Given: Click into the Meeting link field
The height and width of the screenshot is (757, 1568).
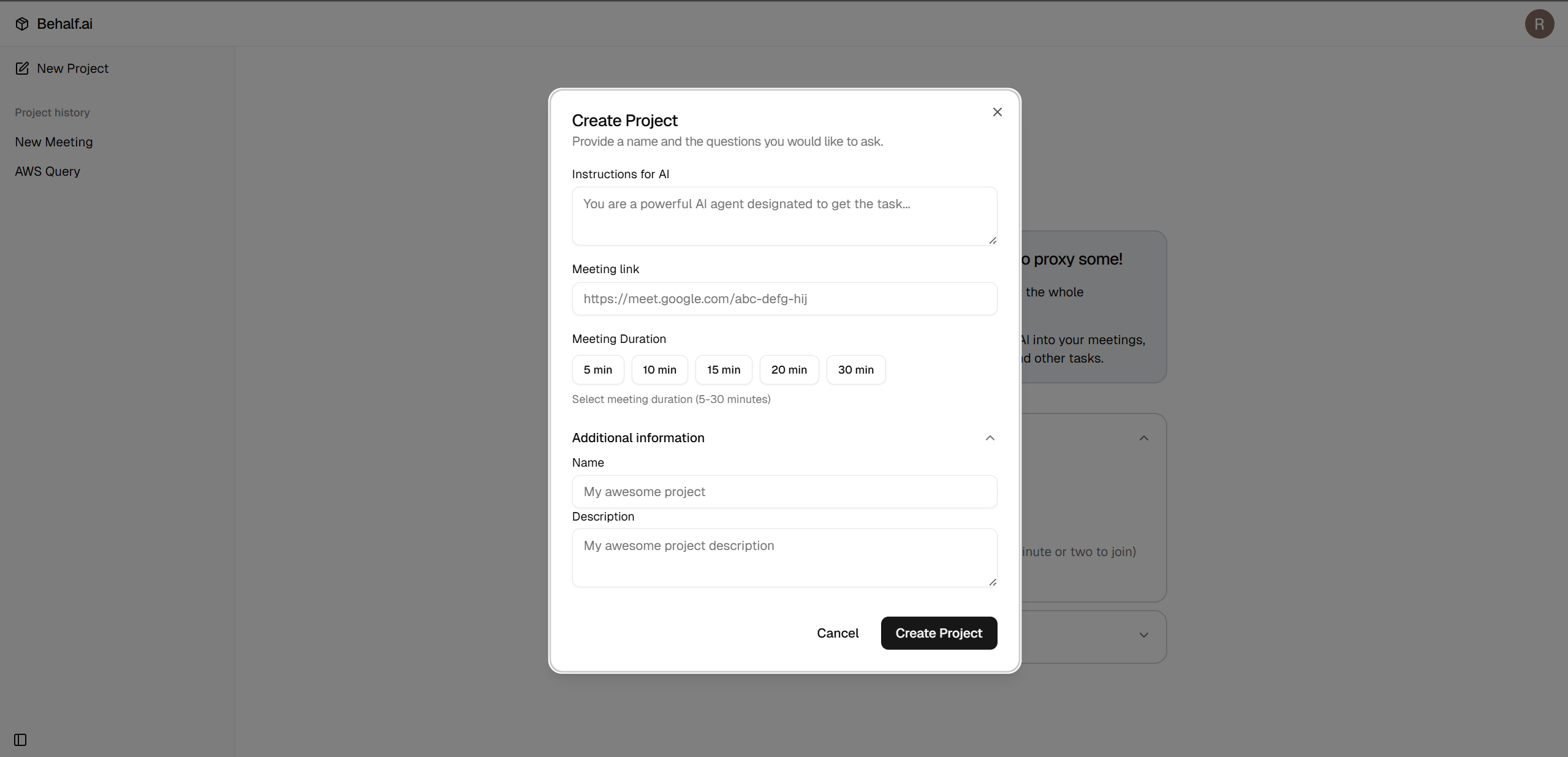Looking at the screenshot, I should point(784,299).
